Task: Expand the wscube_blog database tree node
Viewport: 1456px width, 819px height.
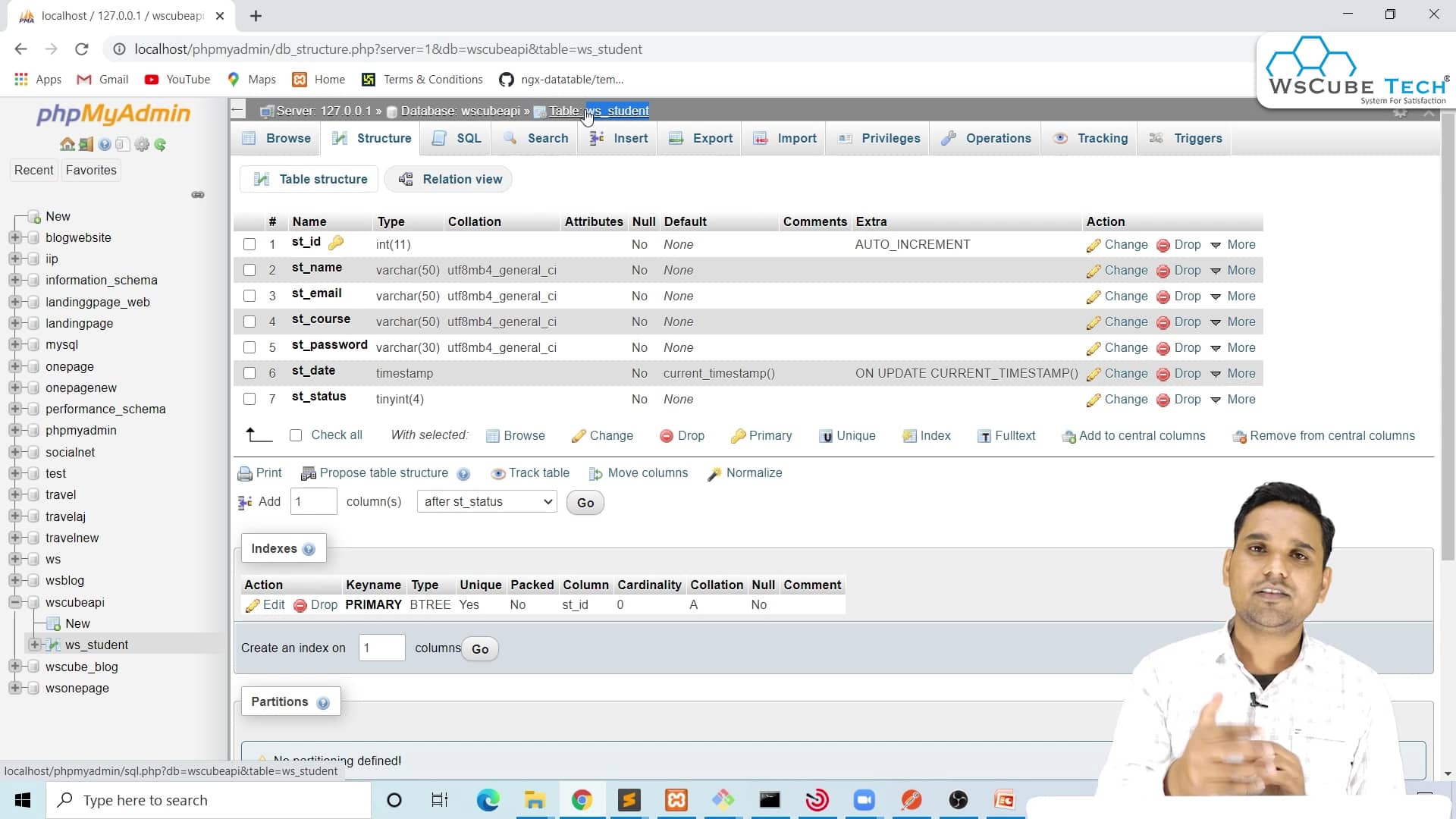Action: coord(14,667)
